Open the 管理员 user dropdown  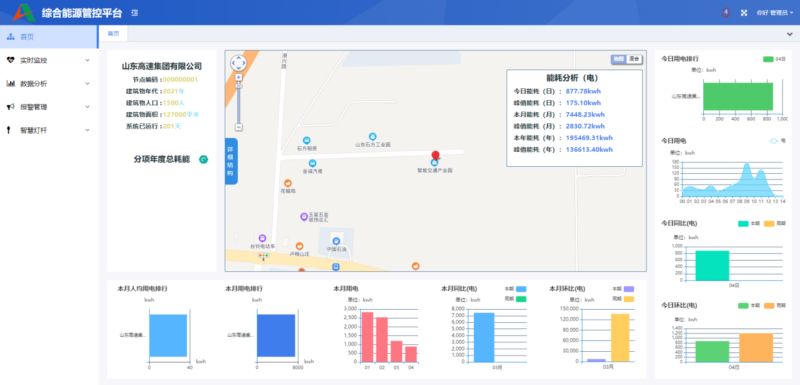tap(774, 13)
